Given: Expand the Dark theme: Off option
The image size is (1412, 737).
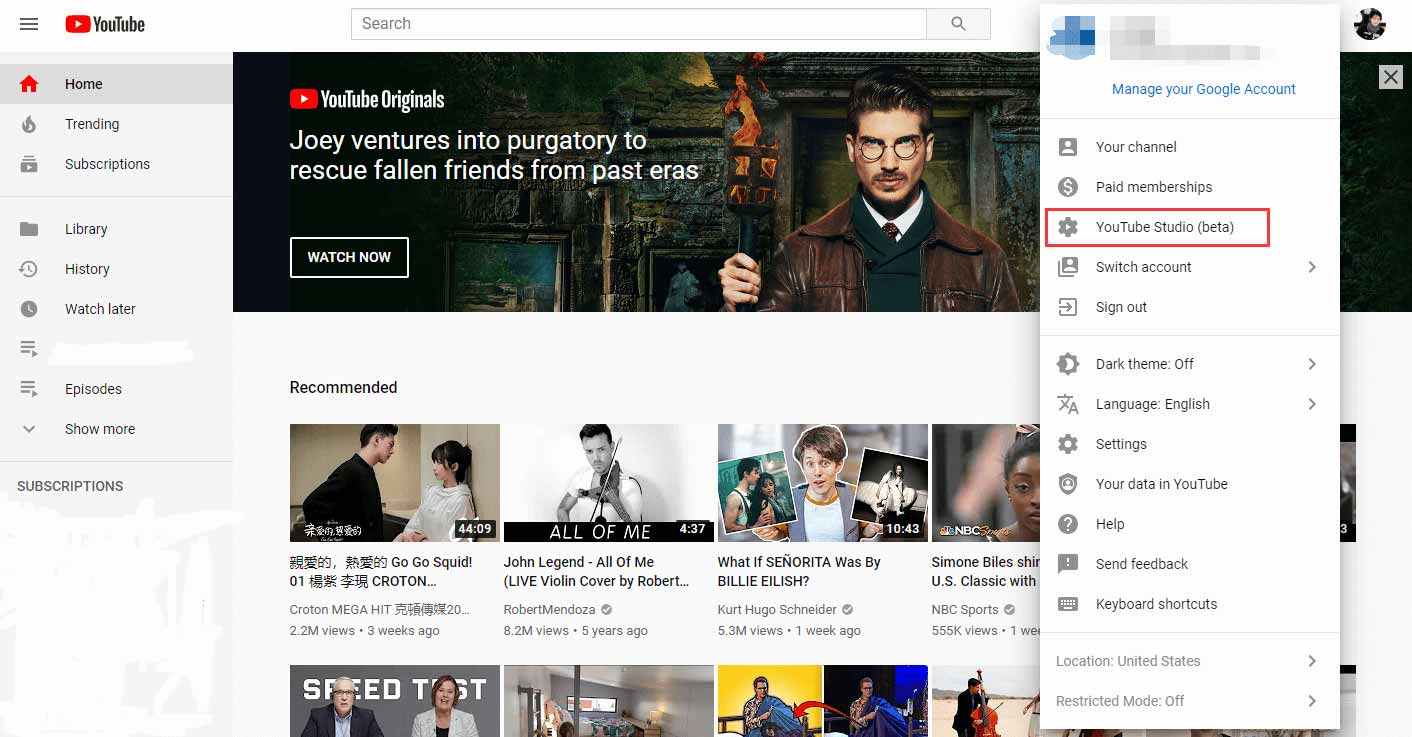Looking at the screenshot, I should pyautogui.click(x=1190, y=364).
